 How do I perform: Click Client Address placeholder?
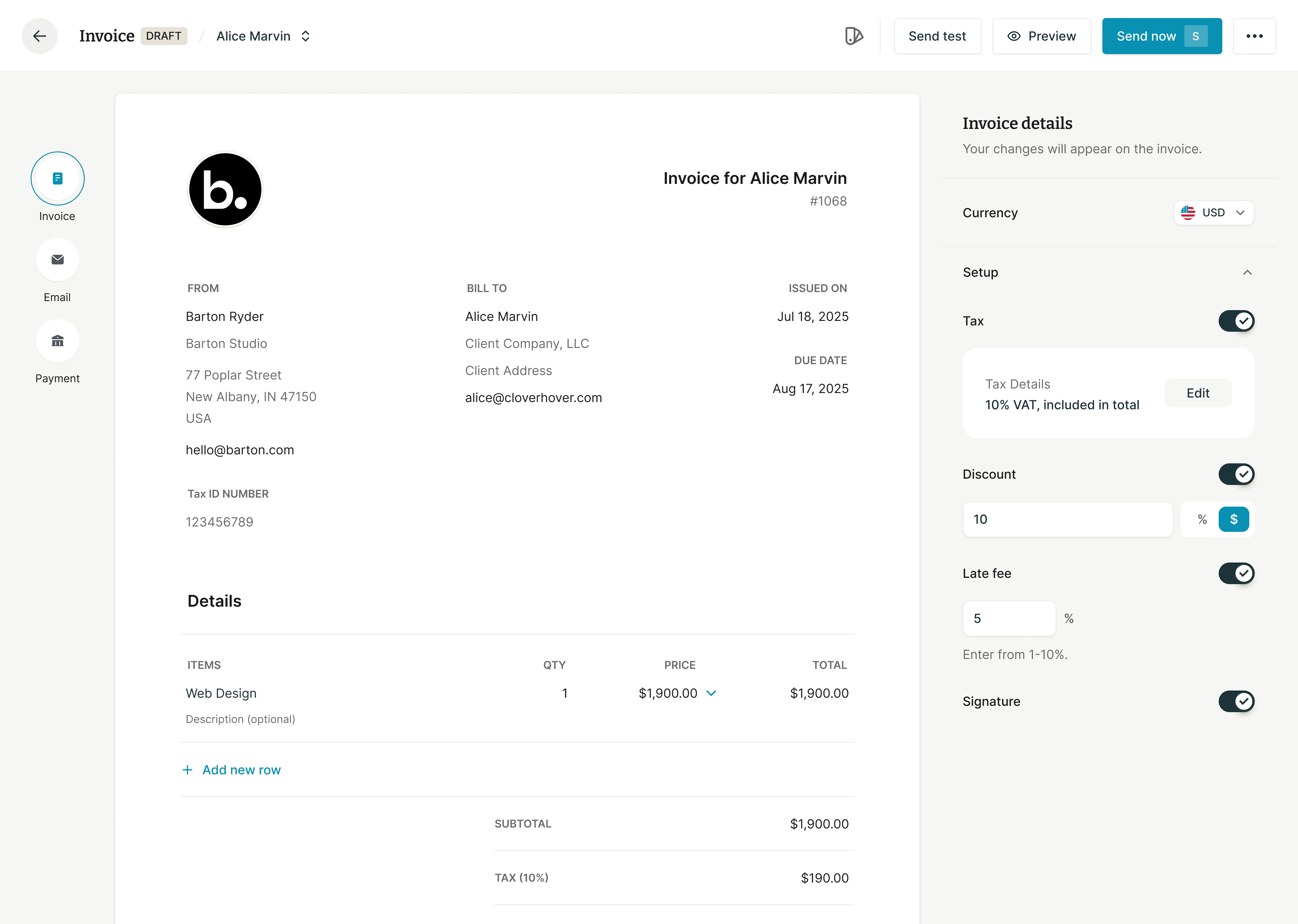pyautogui.click(x=508, y=371)
